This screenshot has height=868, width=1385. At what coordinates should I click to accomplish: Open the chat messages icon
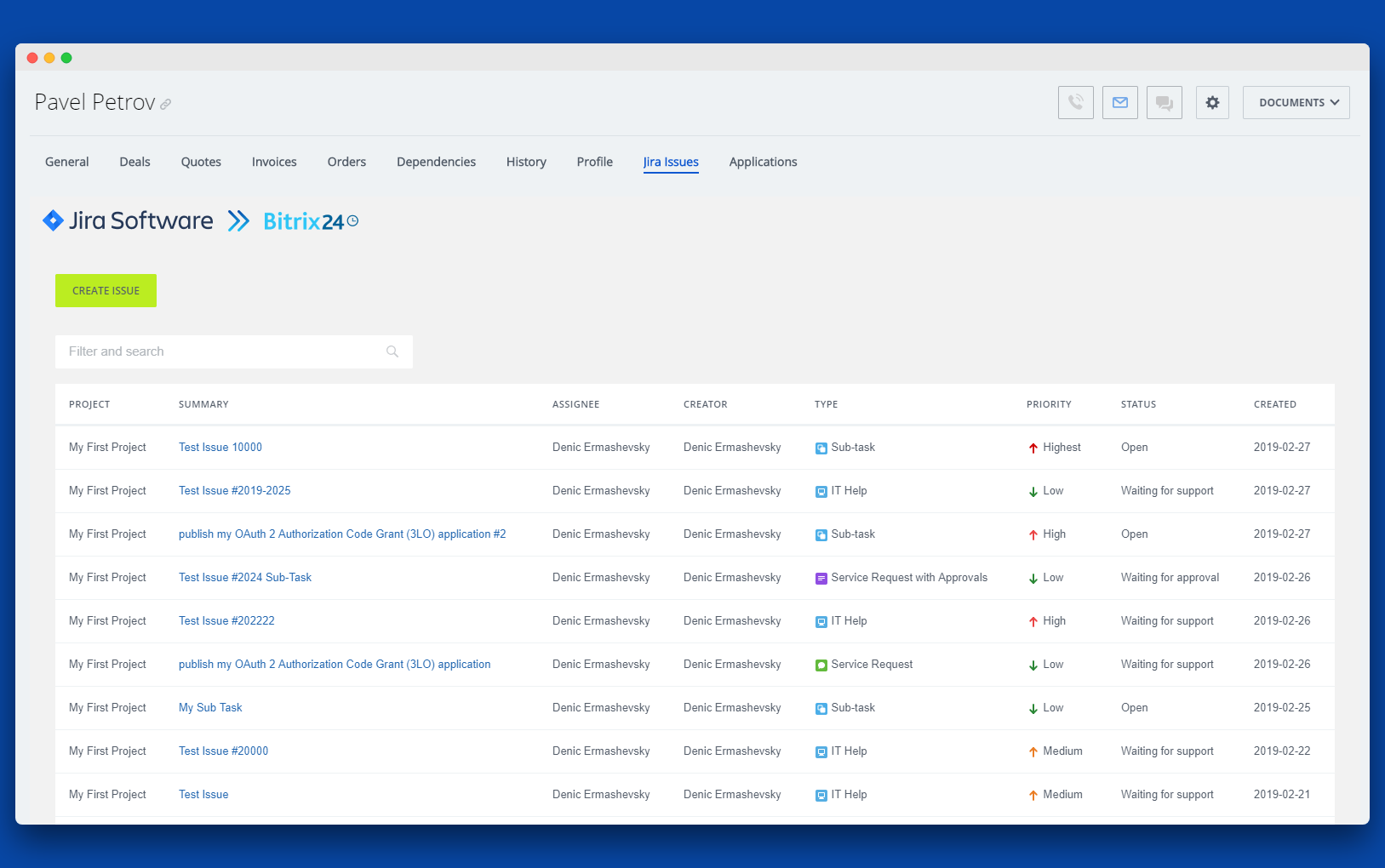1164,103
